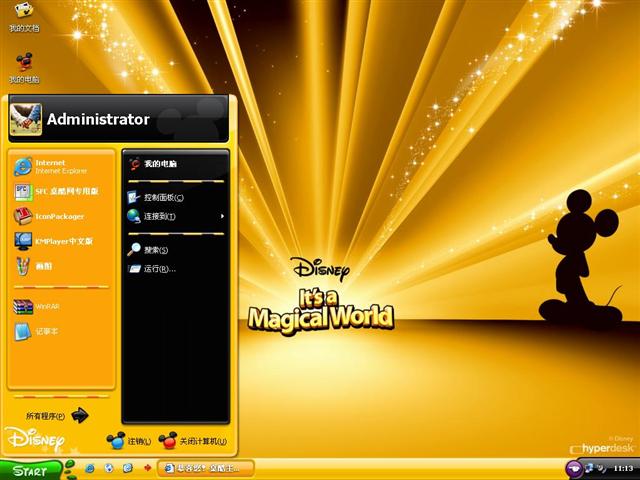The image size is (640, 480).
Task: Open 记事本 notepad entry
Action: [x=61, y=331]
